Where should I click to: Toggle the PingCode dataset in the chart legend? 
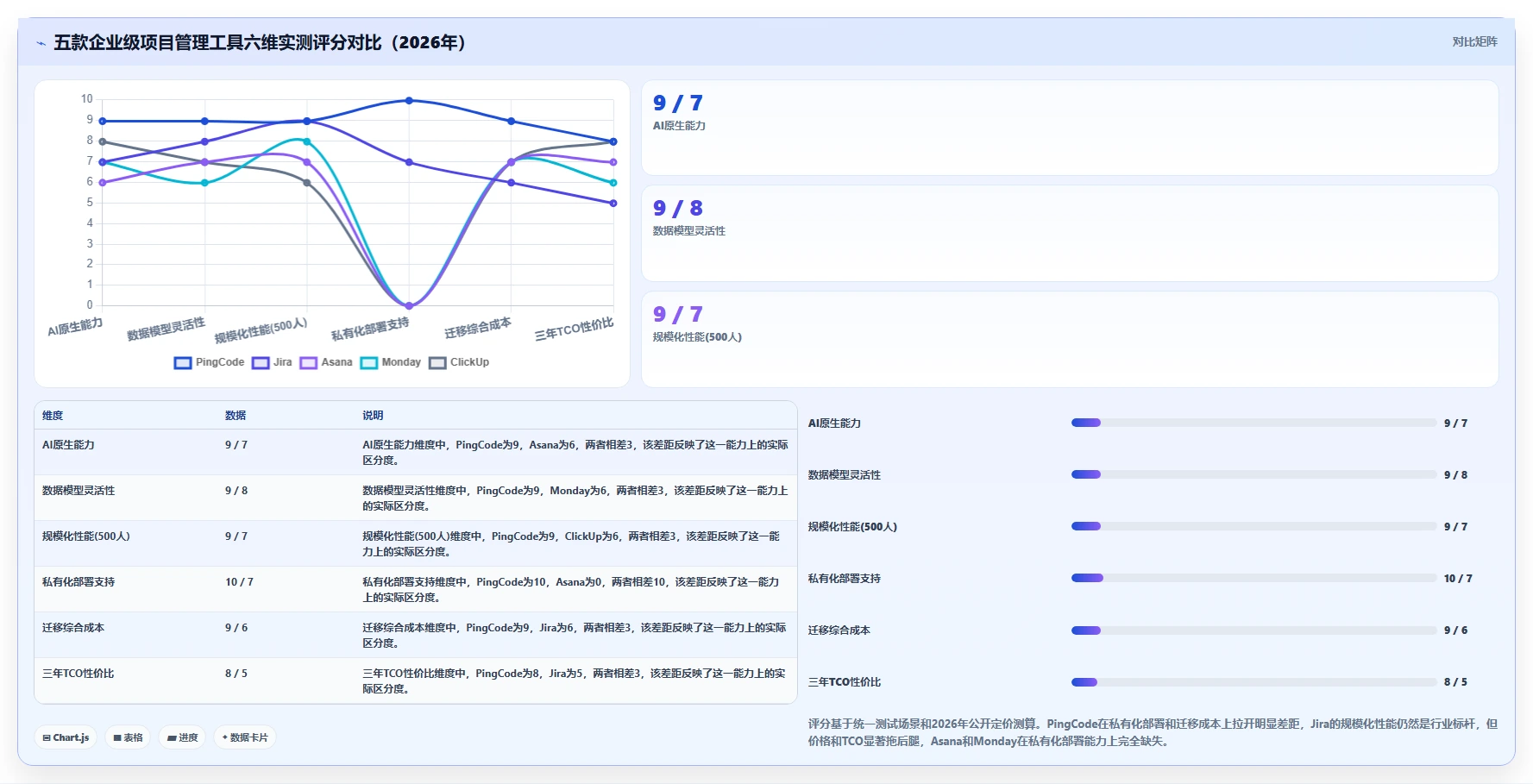coord(210,362)
